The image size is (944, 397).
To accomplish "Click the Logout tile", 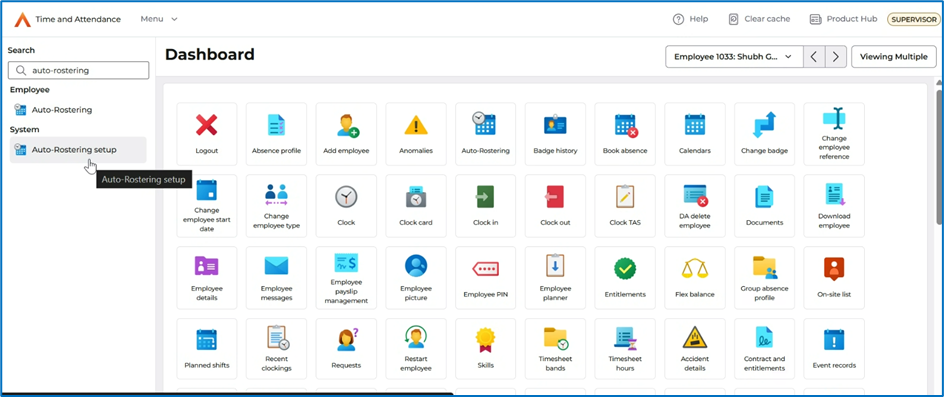I will click(206, 134).
